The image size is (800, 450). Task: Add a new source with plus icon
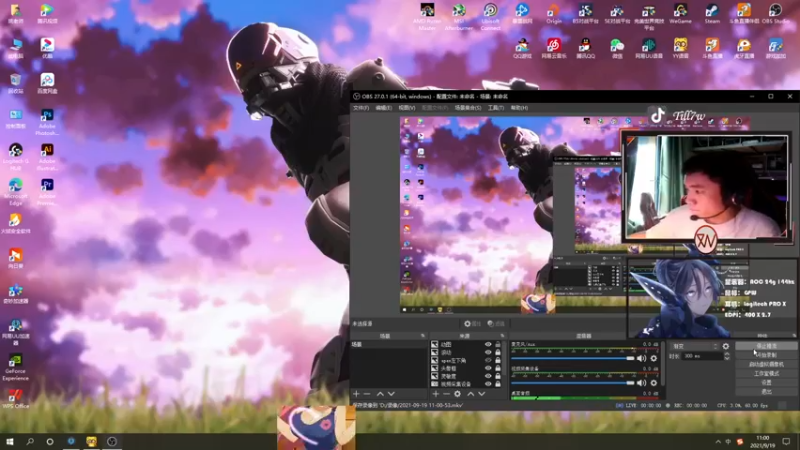pos(436,394)
